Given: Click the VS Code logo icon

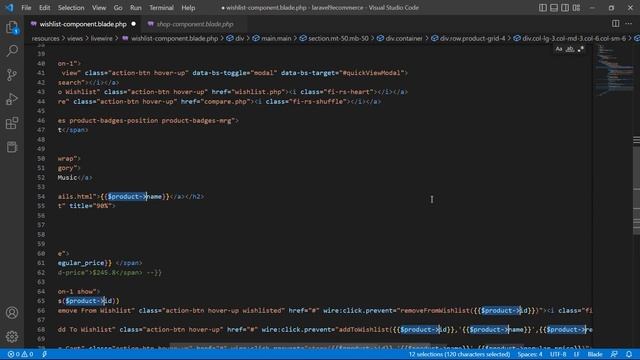Looking at the screenshot, I should click(x=9, y=7).
